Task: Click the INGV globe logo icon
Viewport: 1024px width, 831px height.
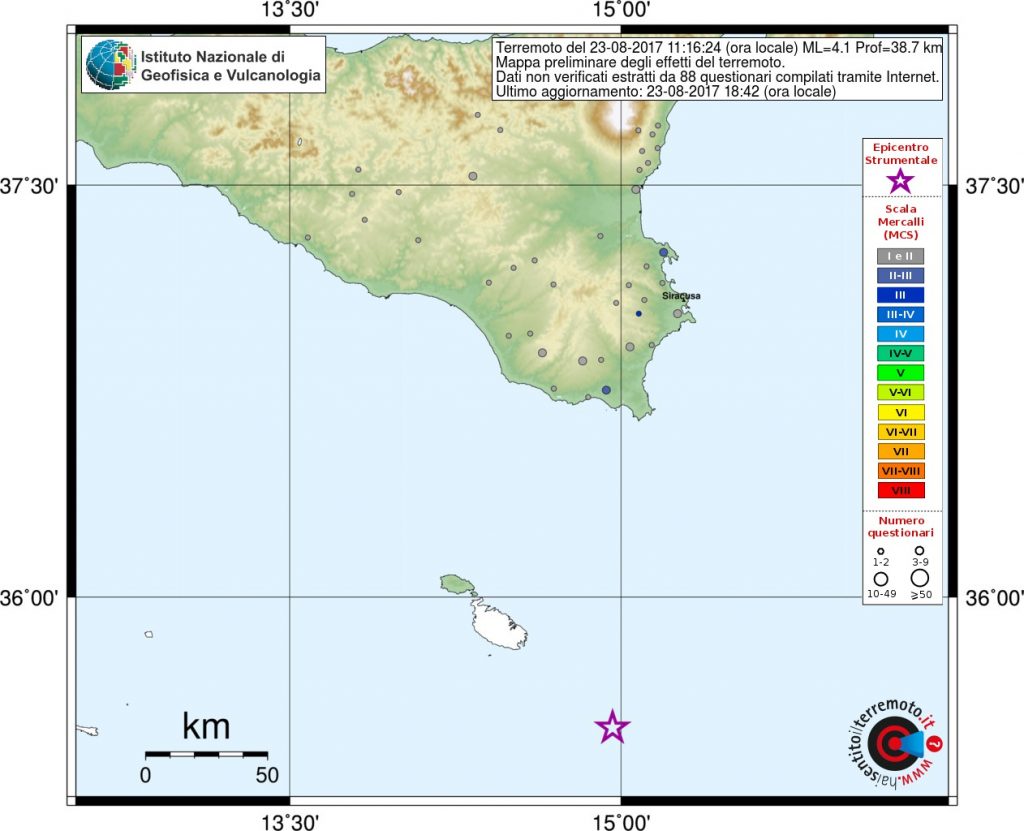Action: [108, 65]
